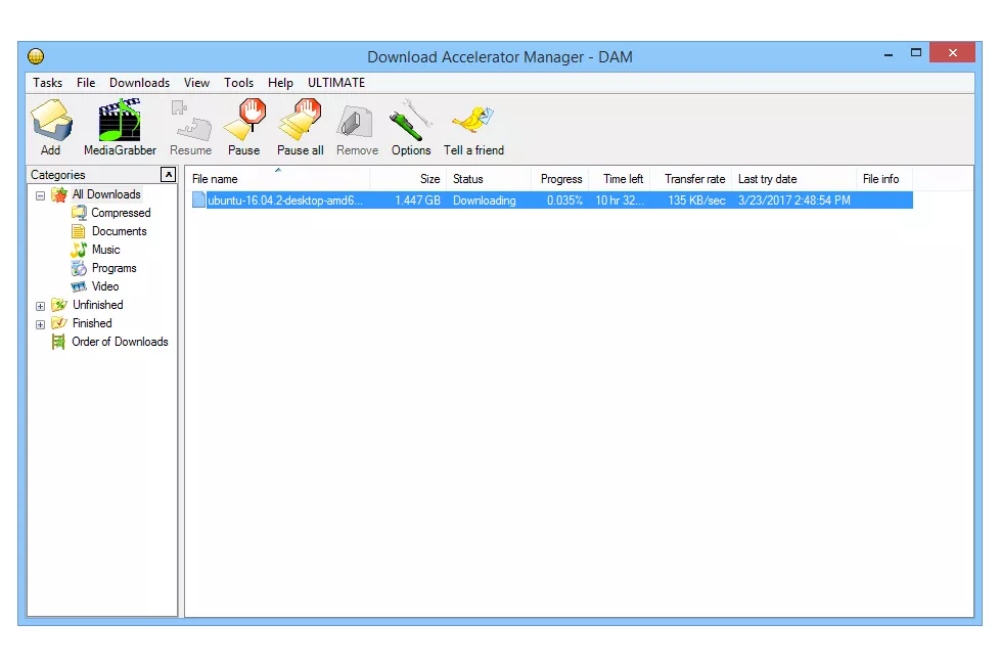Select the Music category icon
1000x667 pixels.
pyautogui.click(x=79, y=250)
